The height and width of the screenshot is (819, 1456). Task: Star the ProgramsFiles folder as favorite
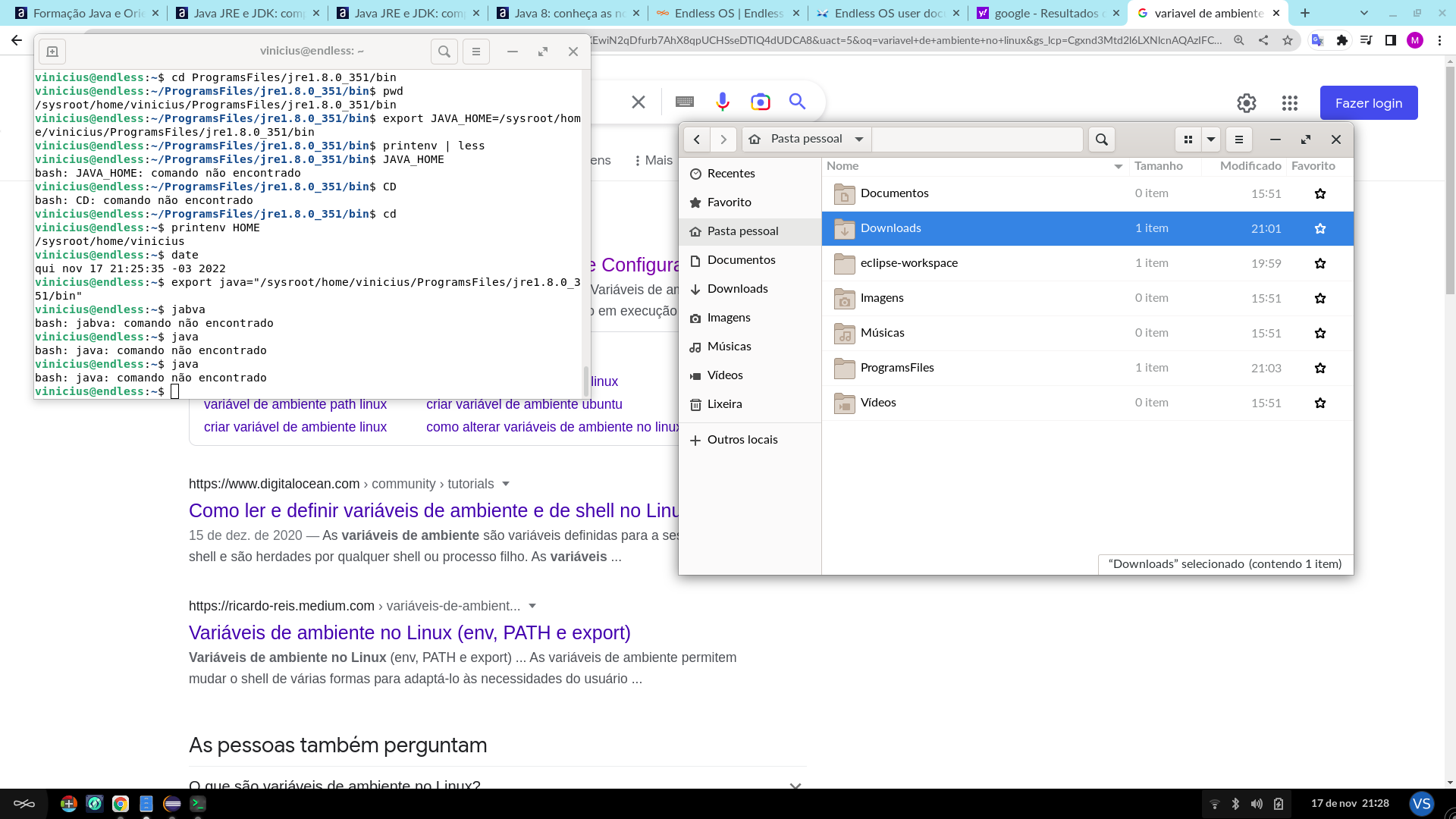click(x=1320, y=369)
